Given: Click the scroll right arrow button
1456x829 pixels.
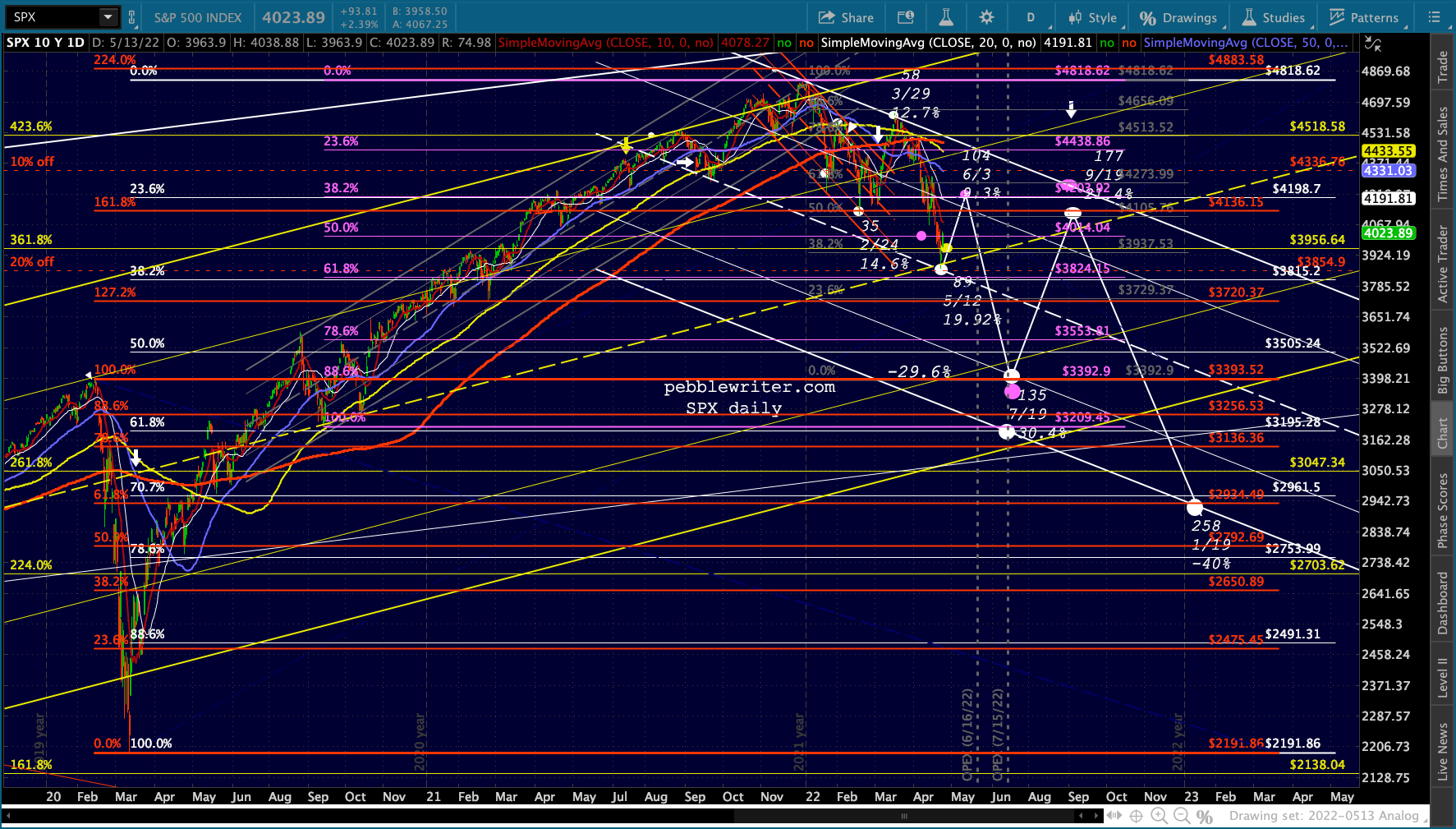Looking at the screenshot, I should tap(1095, 816).
